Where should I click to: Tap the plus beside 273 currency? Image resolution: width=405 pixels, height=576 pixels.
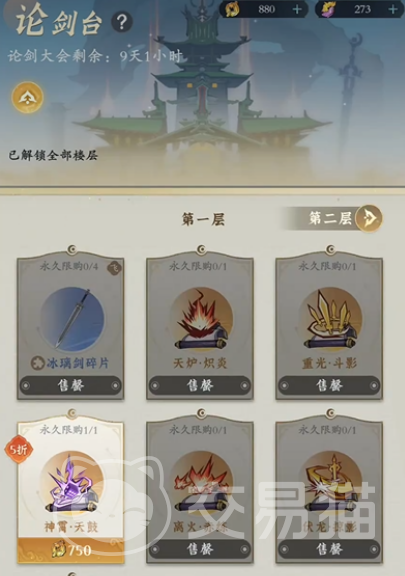coord(393,9)
